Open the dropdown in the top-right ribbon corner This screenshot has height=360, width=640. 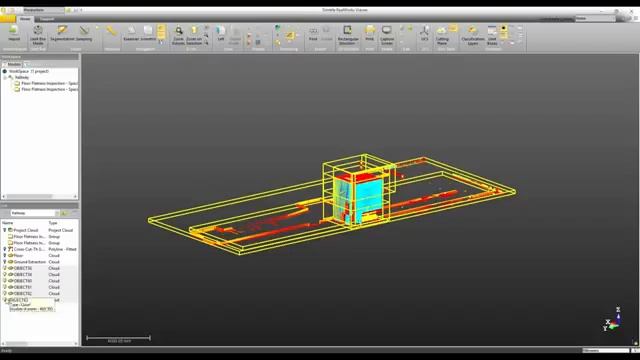pos(595,18)
